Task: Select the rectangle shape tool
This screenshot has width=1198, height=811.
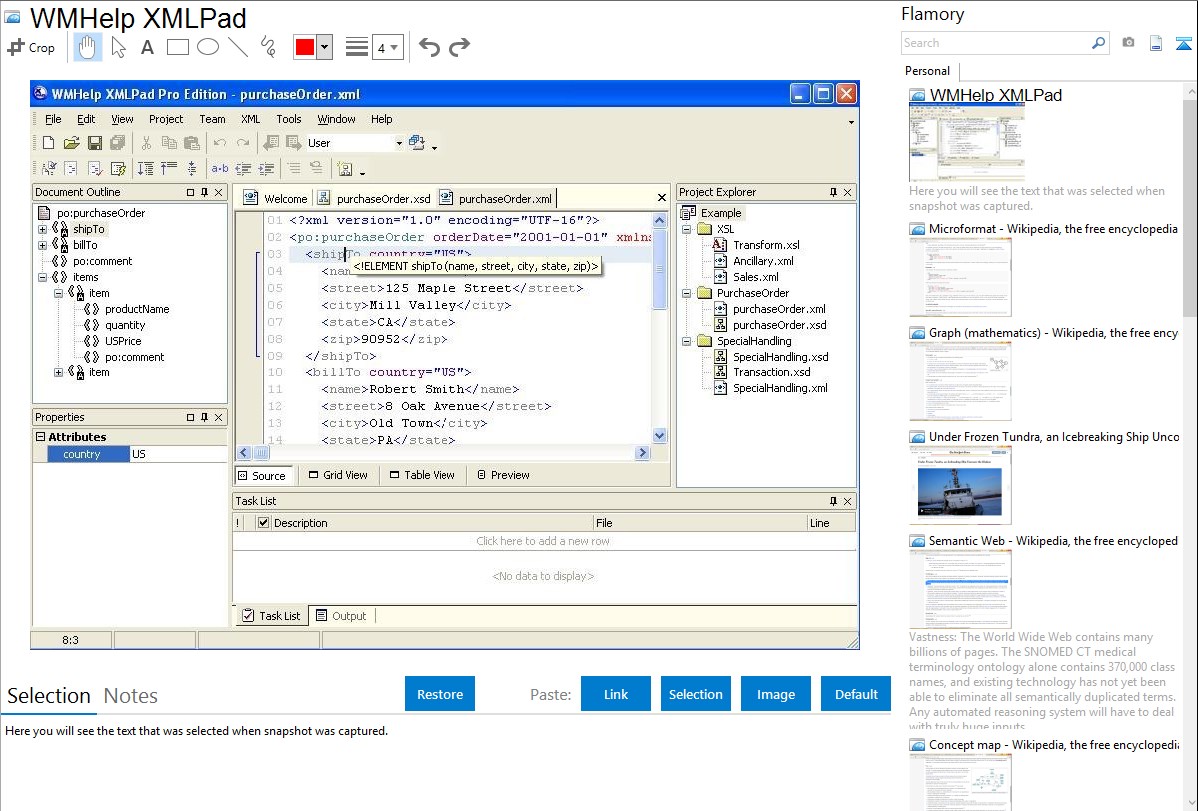Action: click(x=178, y=47)
